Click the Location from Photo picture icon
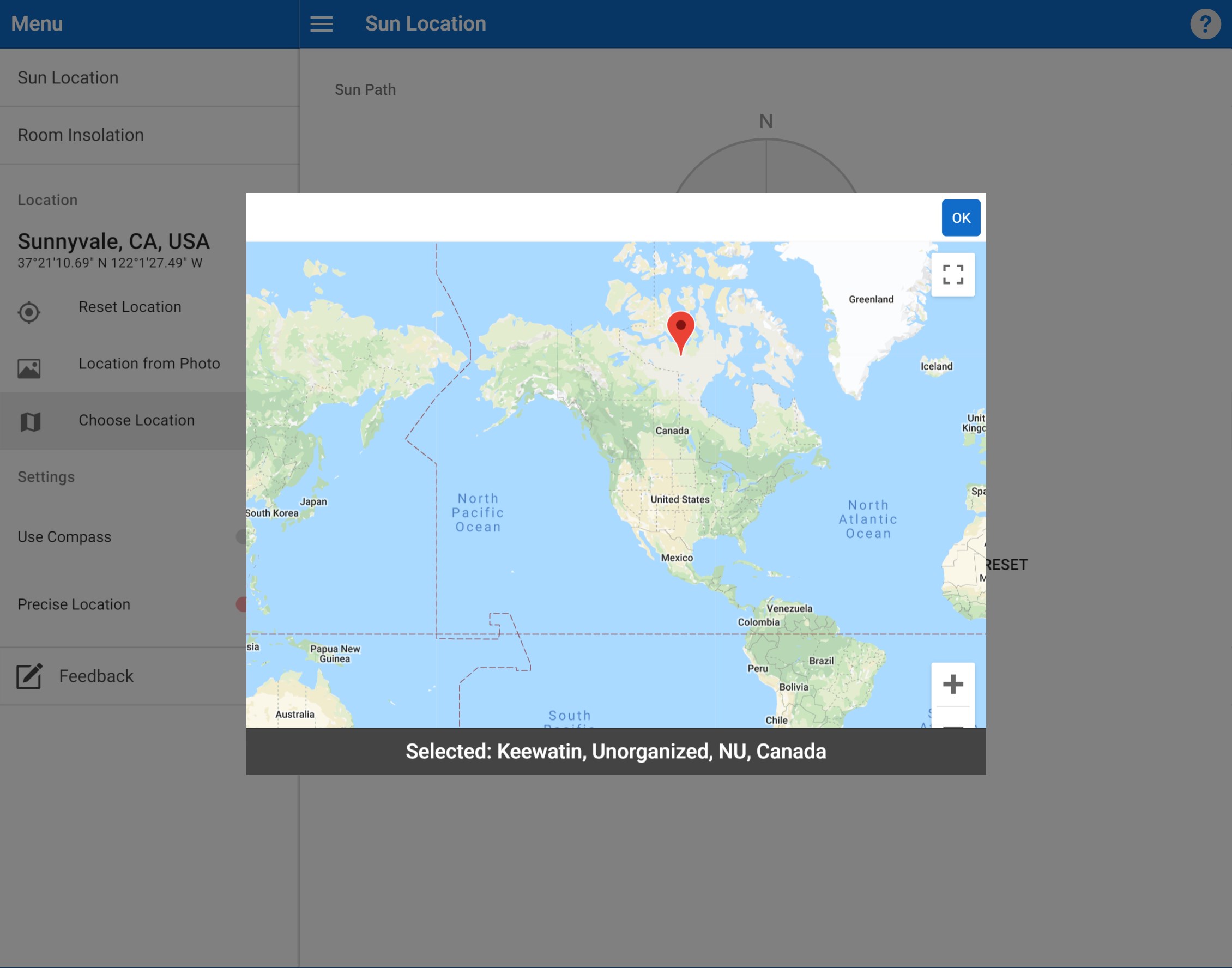 click(x=29, y=368)
